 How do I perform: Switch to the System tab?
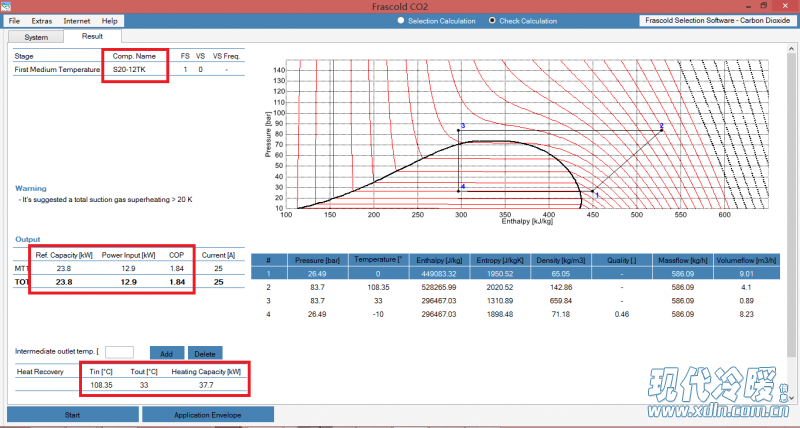(36, 37)
